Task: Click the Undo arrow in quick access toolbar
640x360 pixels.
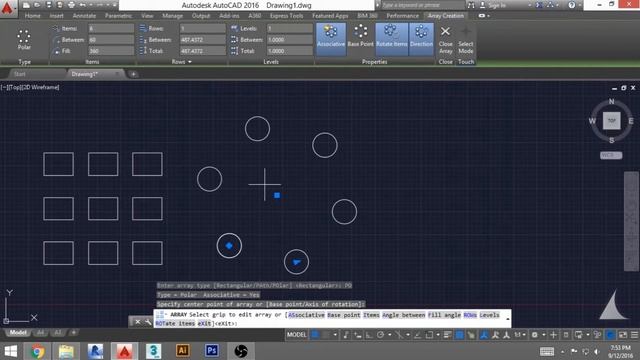Action: (82, 5)
